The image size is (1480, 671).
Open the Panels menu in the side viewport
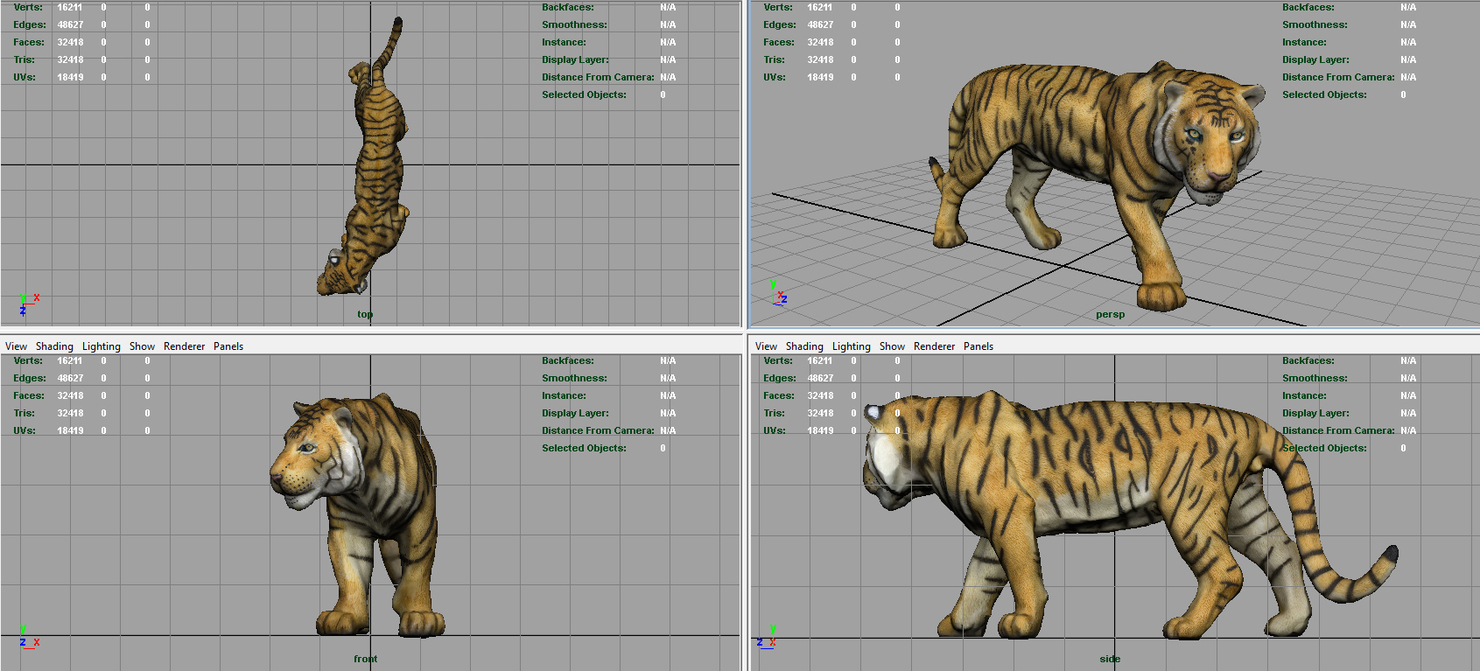coord(978,346)
